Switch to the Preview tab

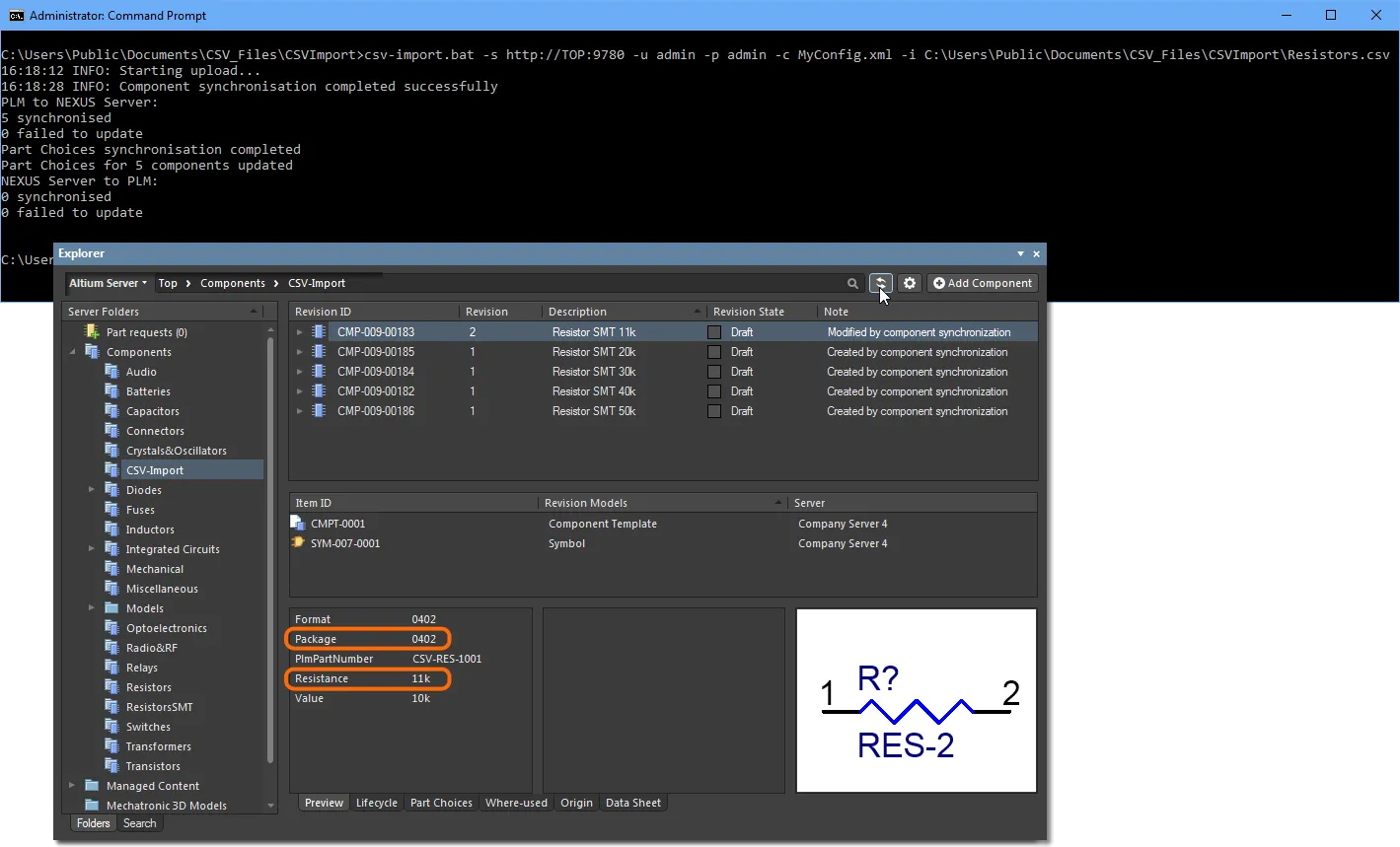coord(324,803)
